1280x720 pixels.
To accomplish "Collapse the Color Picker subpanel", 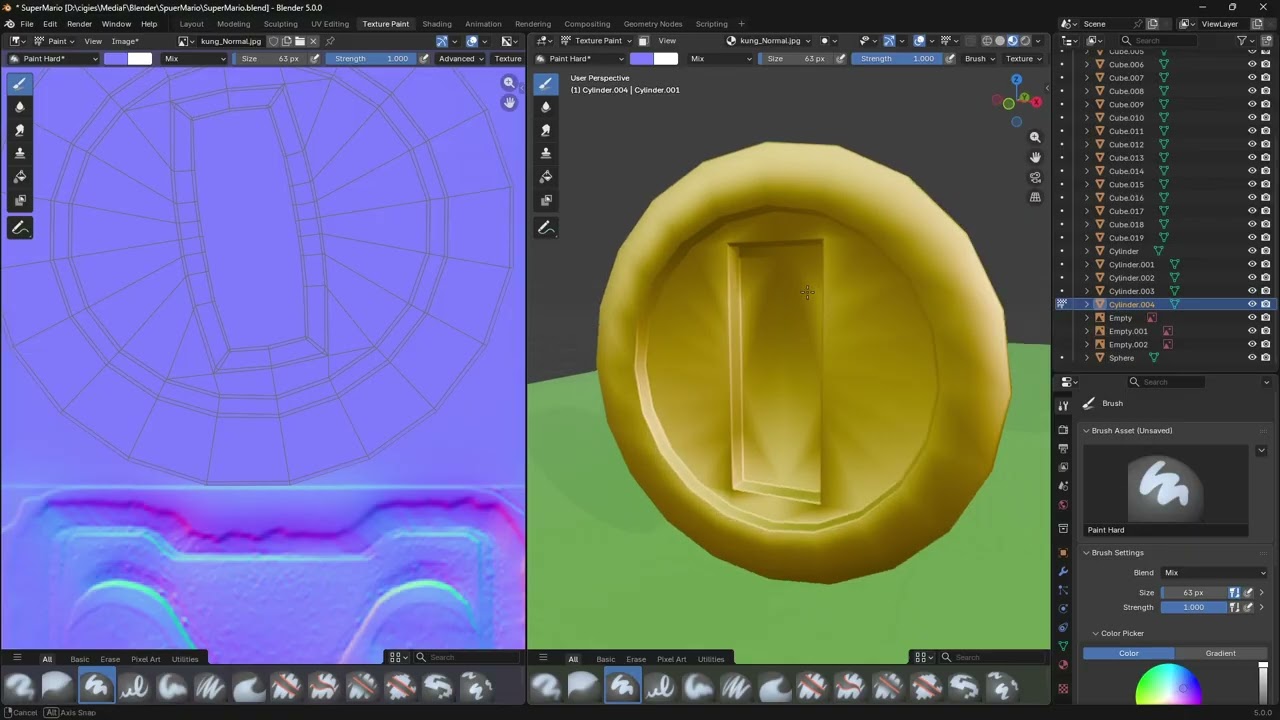I will pyautogui.click(x=1095, y=633).
